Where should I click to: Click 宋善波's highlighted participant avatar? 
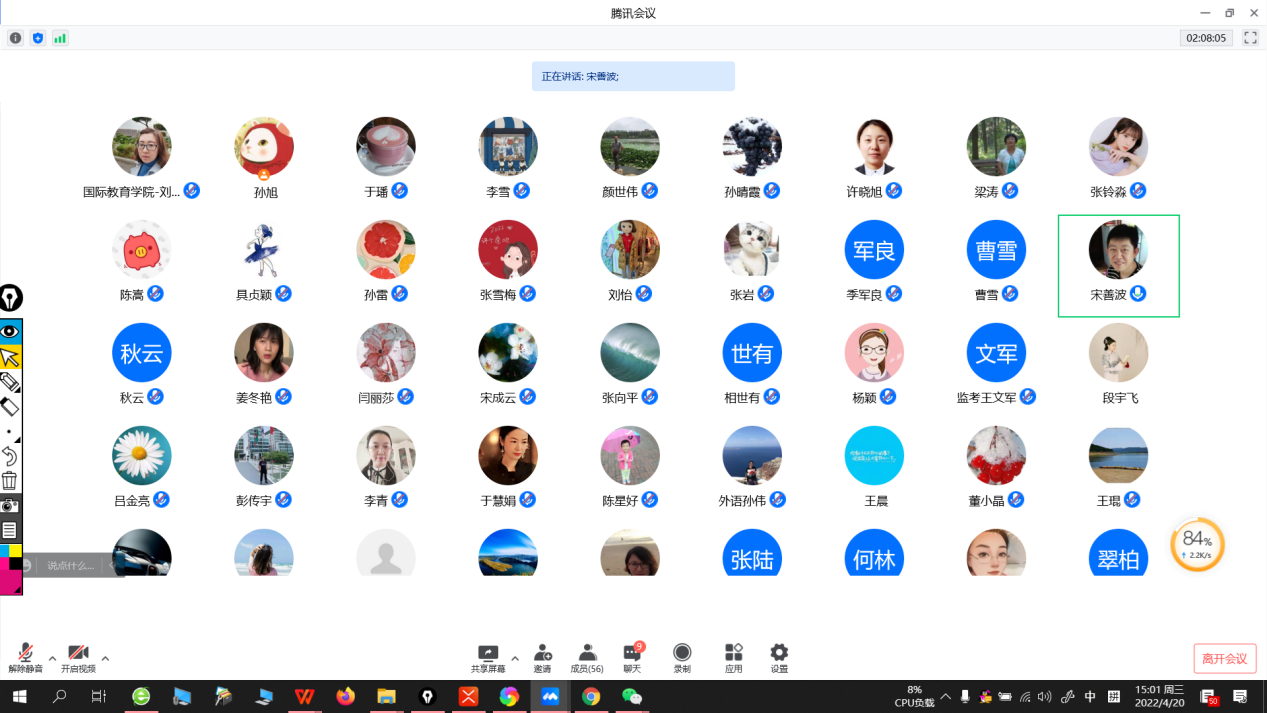tap(1118, 250)
